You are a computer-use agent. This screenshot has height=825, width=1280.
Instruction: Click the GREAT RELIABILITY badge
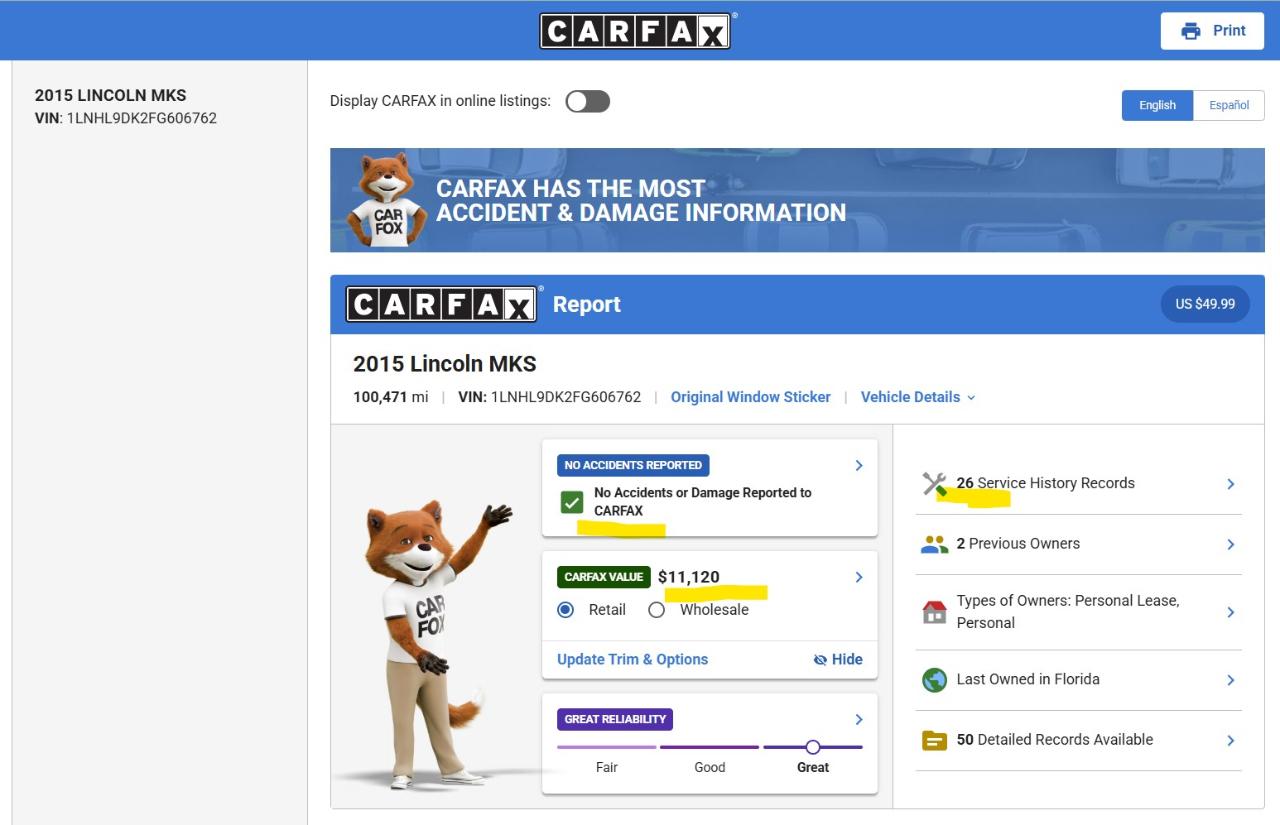615,719
